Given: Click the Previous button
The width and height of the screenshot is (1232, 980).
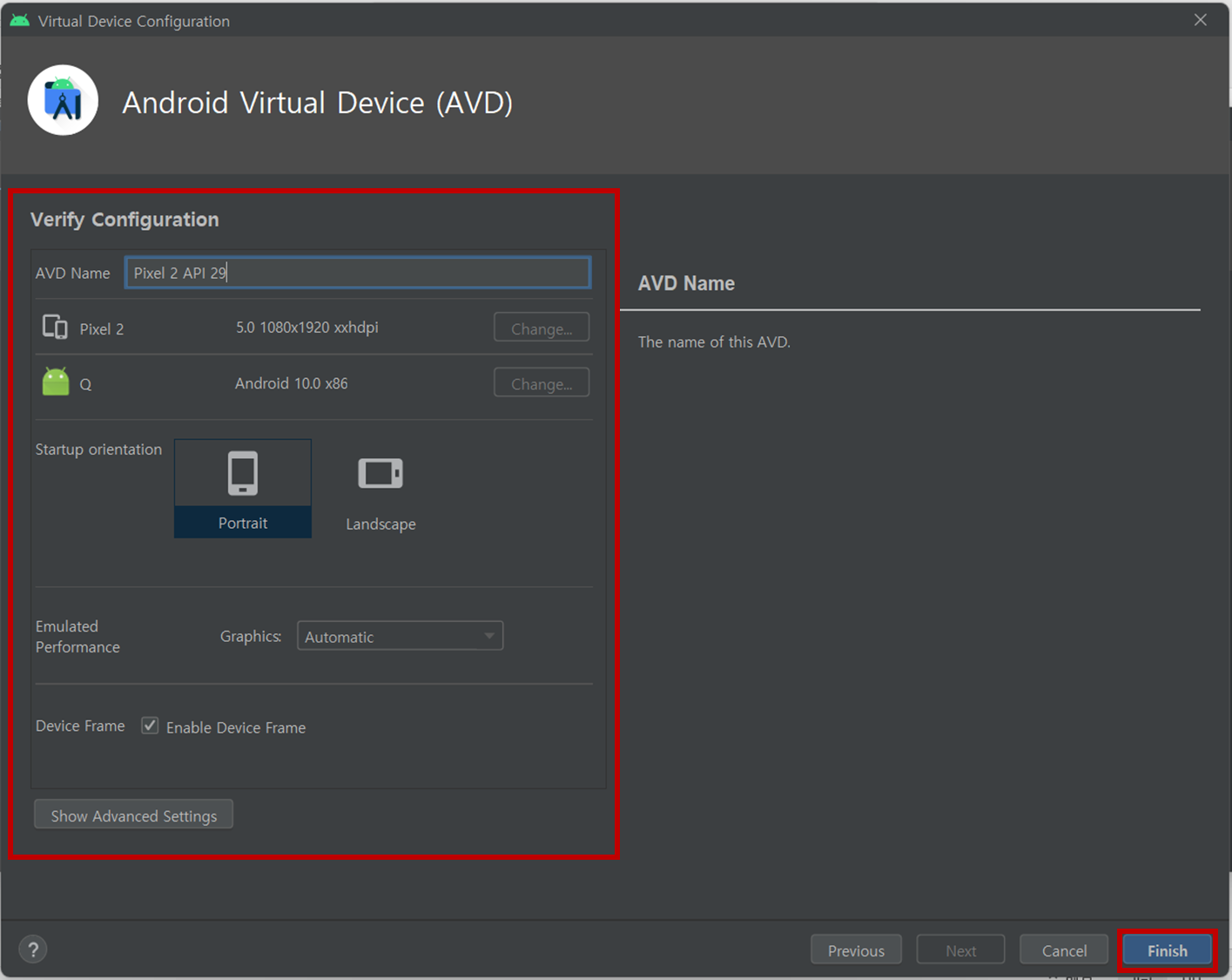Looking at the screenshot, I should [856, 950].
